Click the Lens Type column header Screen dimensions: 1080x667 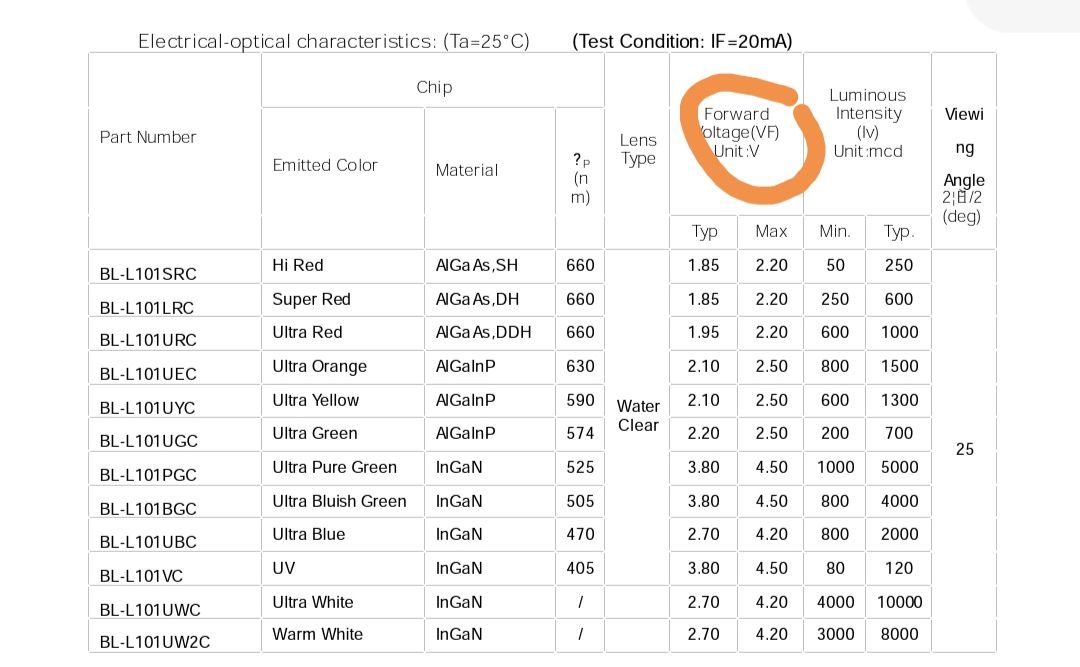(638, 149)
